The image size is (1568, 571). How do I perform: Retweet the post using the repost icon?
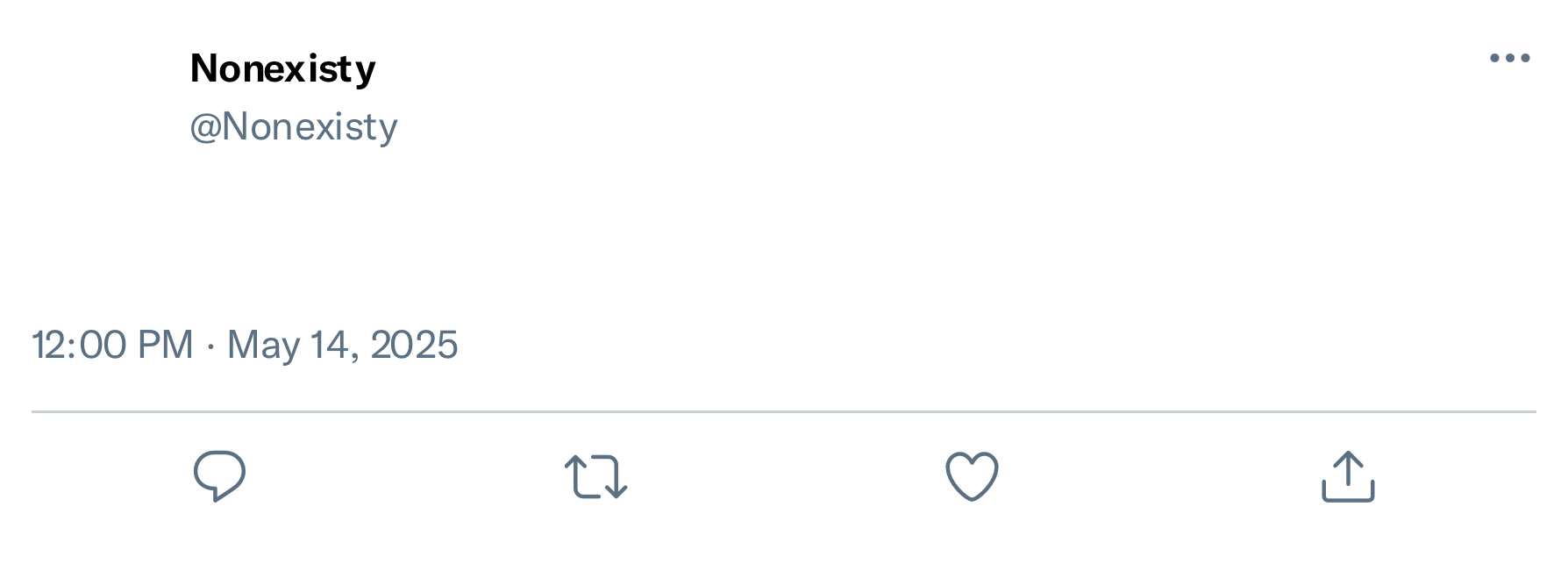595,476
